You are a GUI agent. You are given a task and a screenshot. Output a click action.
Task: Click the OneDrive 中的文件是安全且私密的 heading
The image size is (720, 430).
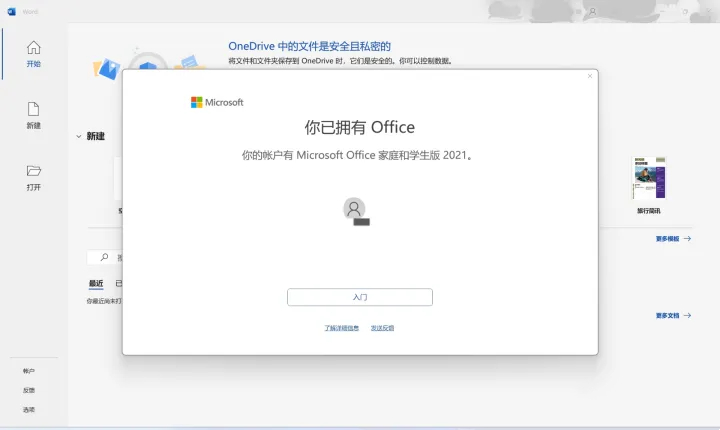pyautogui.click(x=309, y=46)
